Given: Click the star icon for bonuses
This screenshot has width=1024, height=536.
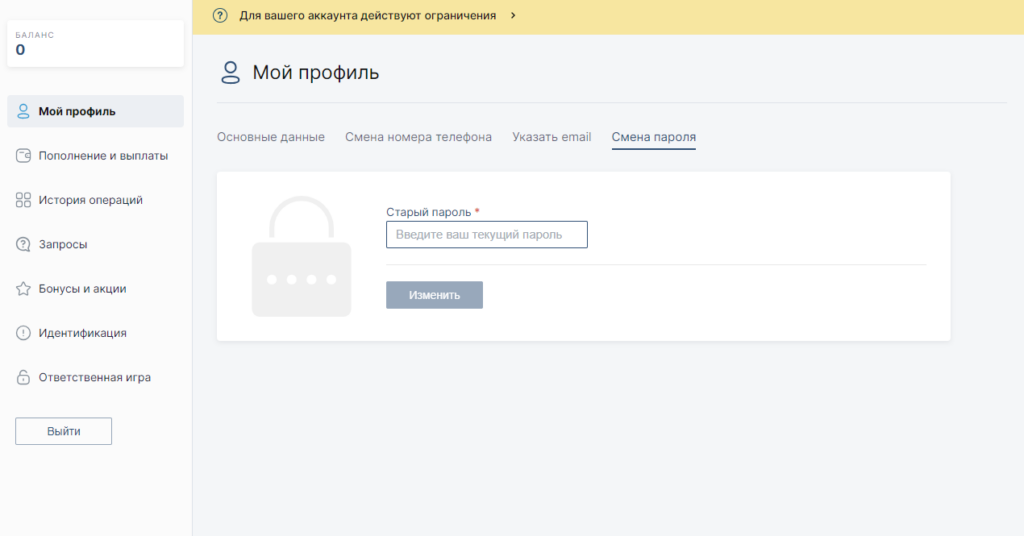Looking at the screenshot, I should pyautogui.click(x=23, y=289).
